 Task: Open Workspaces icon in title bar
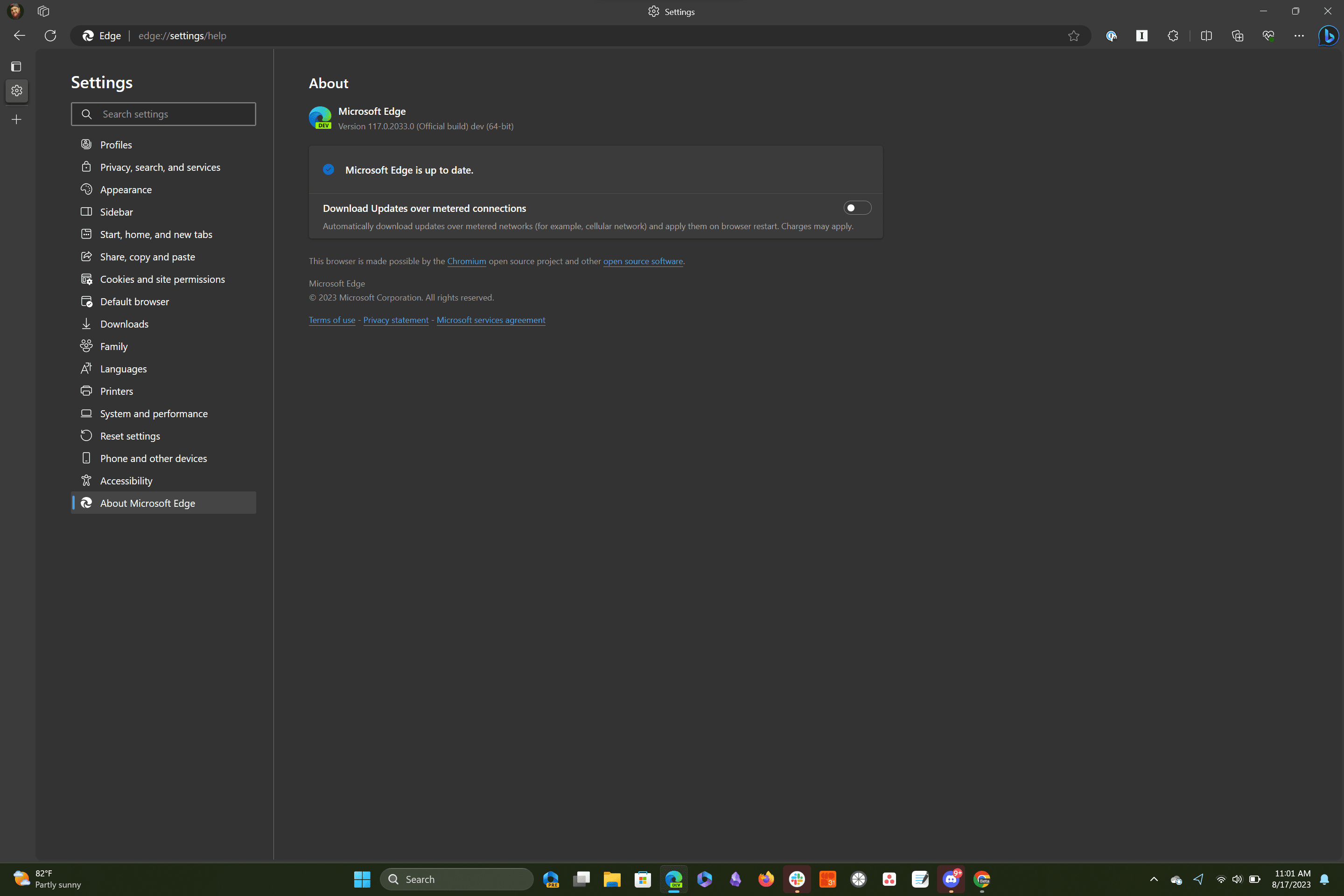(x=43, y=11)
